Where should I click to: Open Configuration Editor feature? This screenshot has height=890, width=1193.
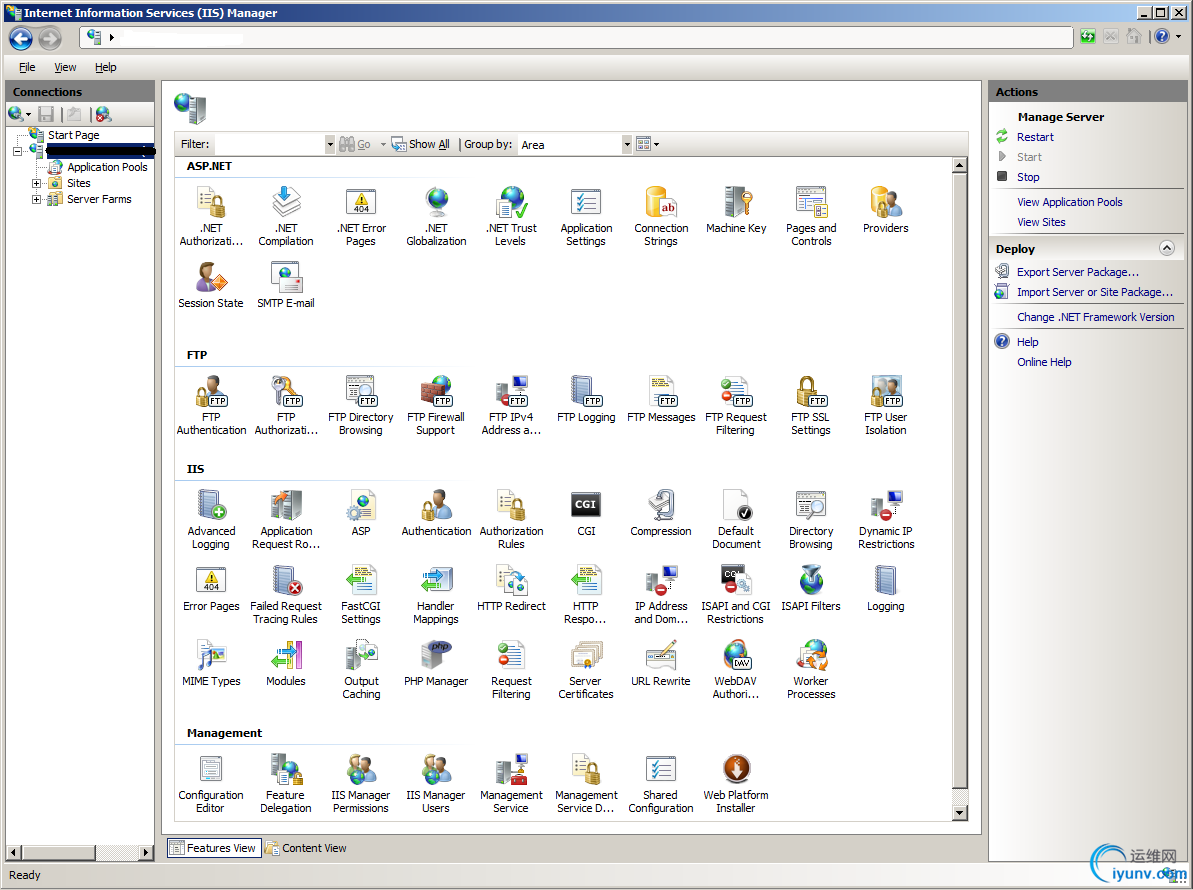[x=211, y=784]
